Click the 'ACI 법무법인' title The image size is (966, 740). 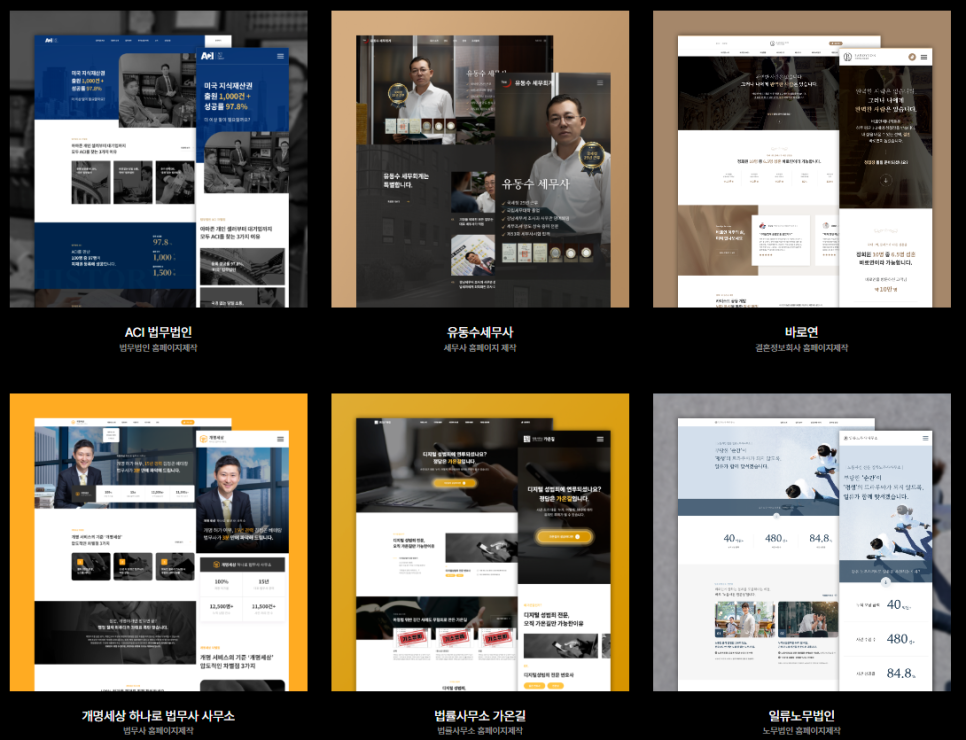coord(158,332)
